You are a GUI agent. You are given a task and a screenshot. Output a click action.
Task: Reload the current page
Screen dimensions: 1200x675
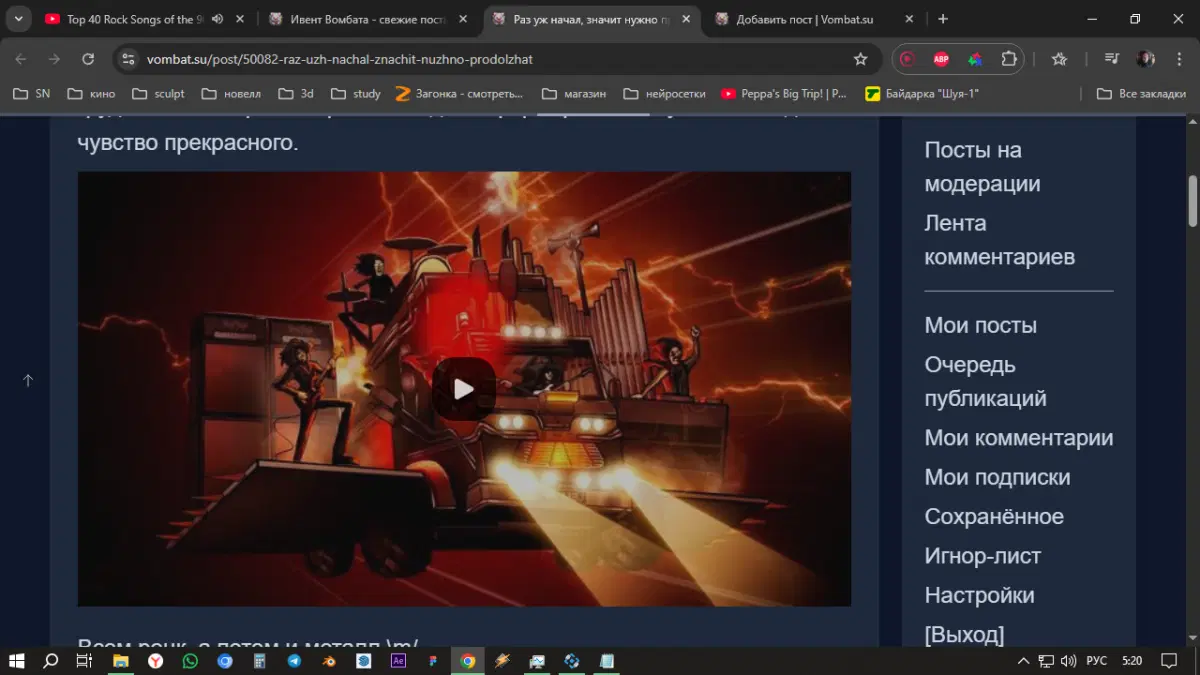pos(88,59)
